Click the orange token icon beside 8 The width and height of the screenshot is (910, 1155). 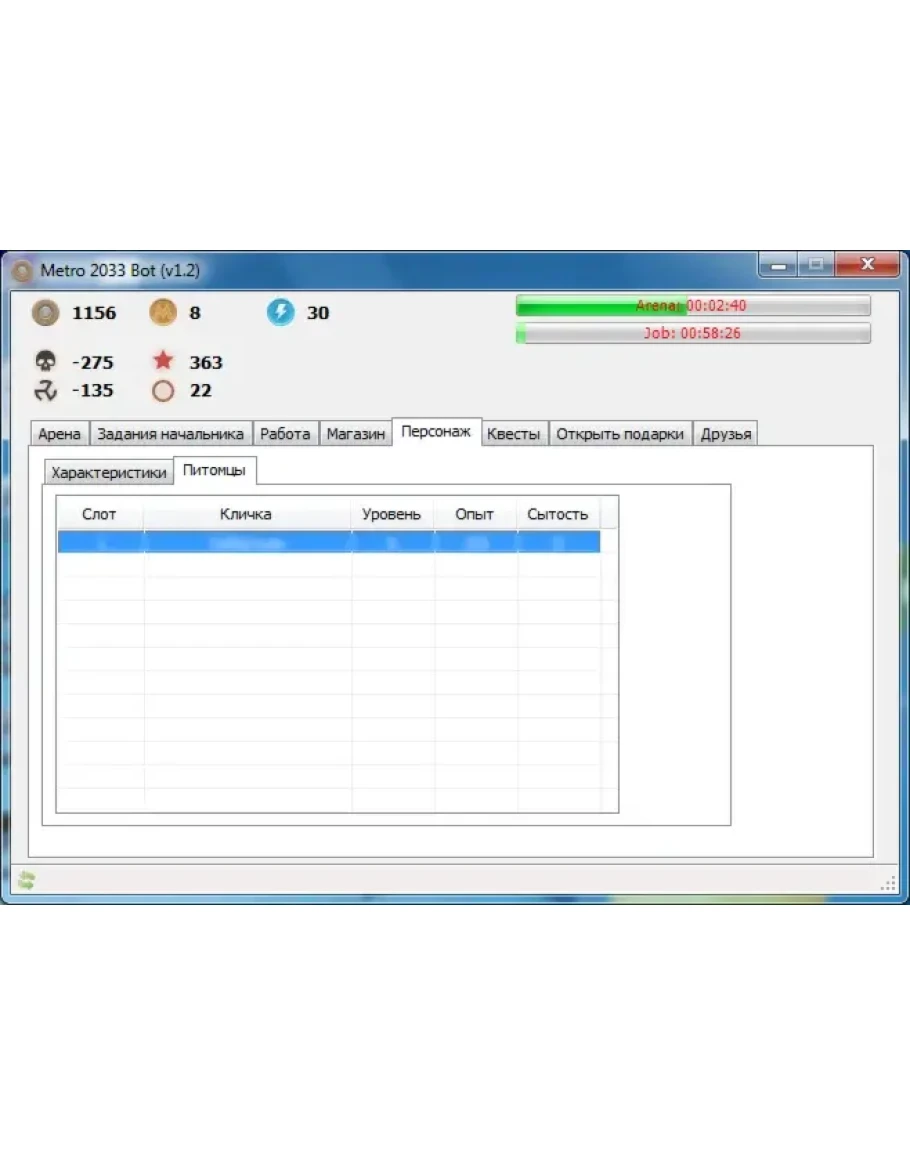coord(162,313)
